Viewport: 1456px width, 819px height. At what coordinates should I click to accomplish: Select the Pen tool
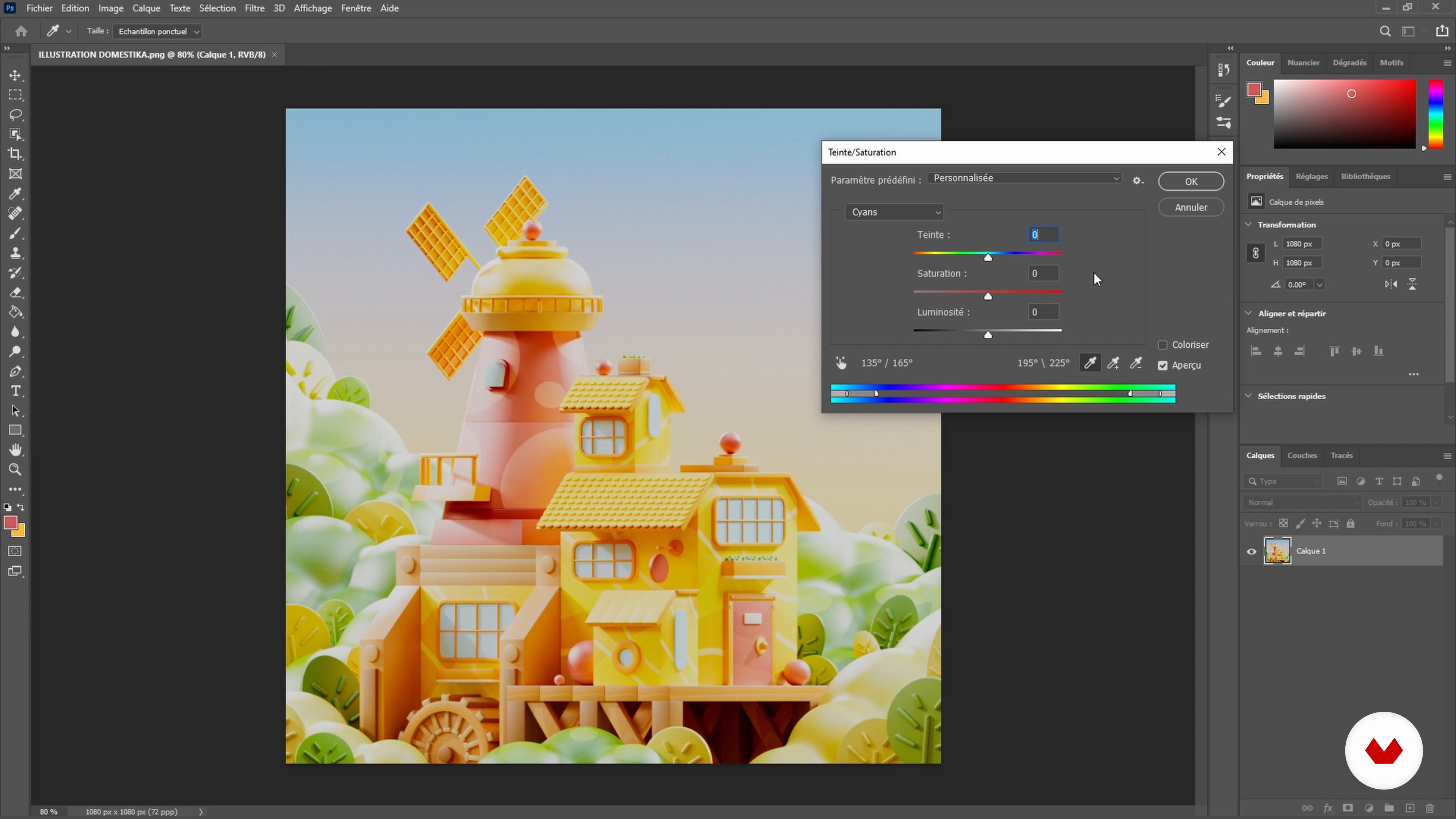(x=15, y=371)
